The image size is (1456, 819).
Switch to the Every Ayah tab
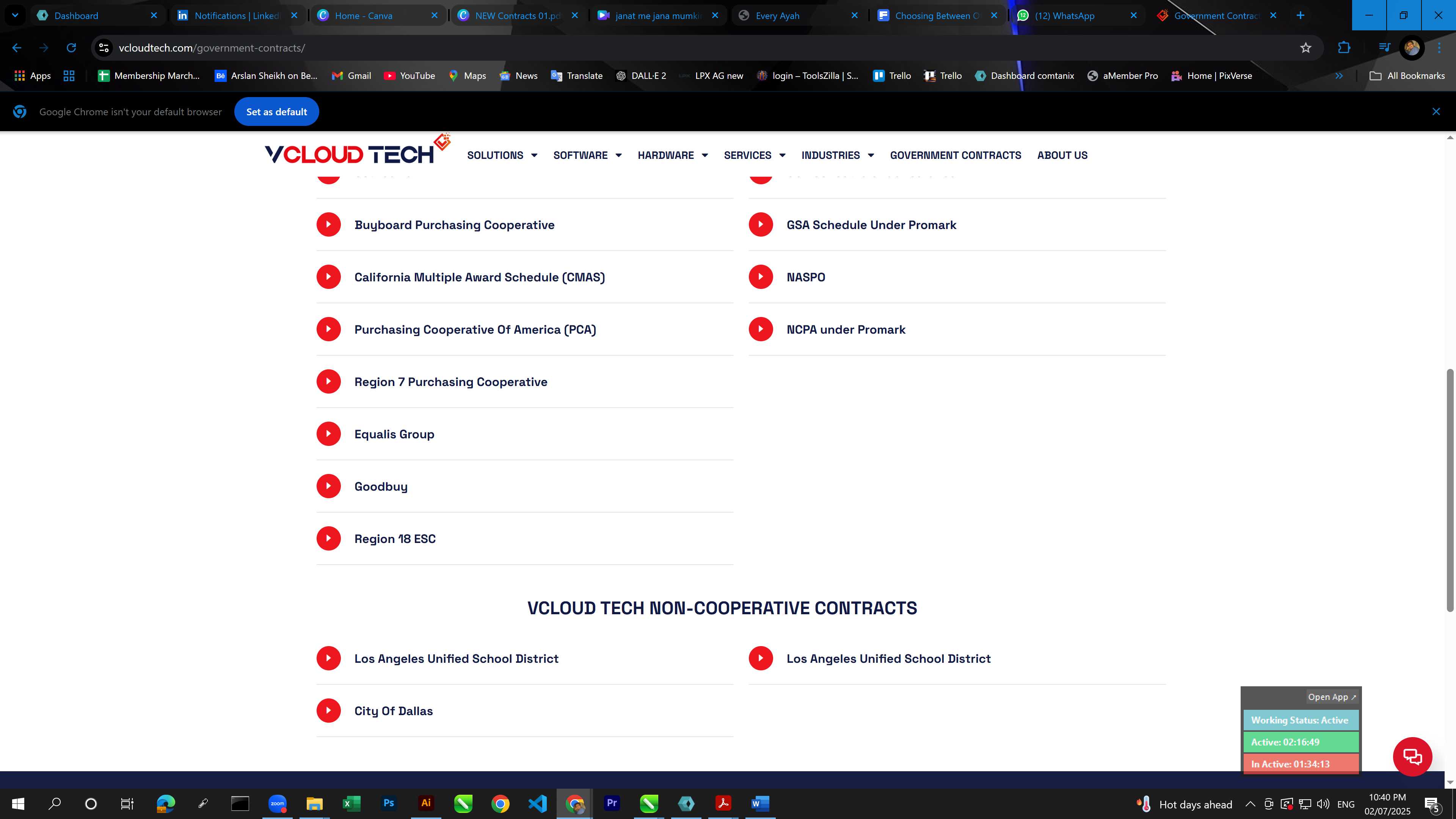click(x=798, y=15)
